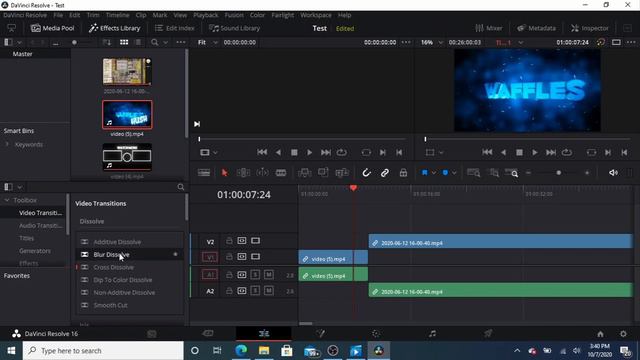Toggle loop in the timeline viewer
Viewport: 640px width, 360px height.
pyautogui.click(x=567, y=152)
